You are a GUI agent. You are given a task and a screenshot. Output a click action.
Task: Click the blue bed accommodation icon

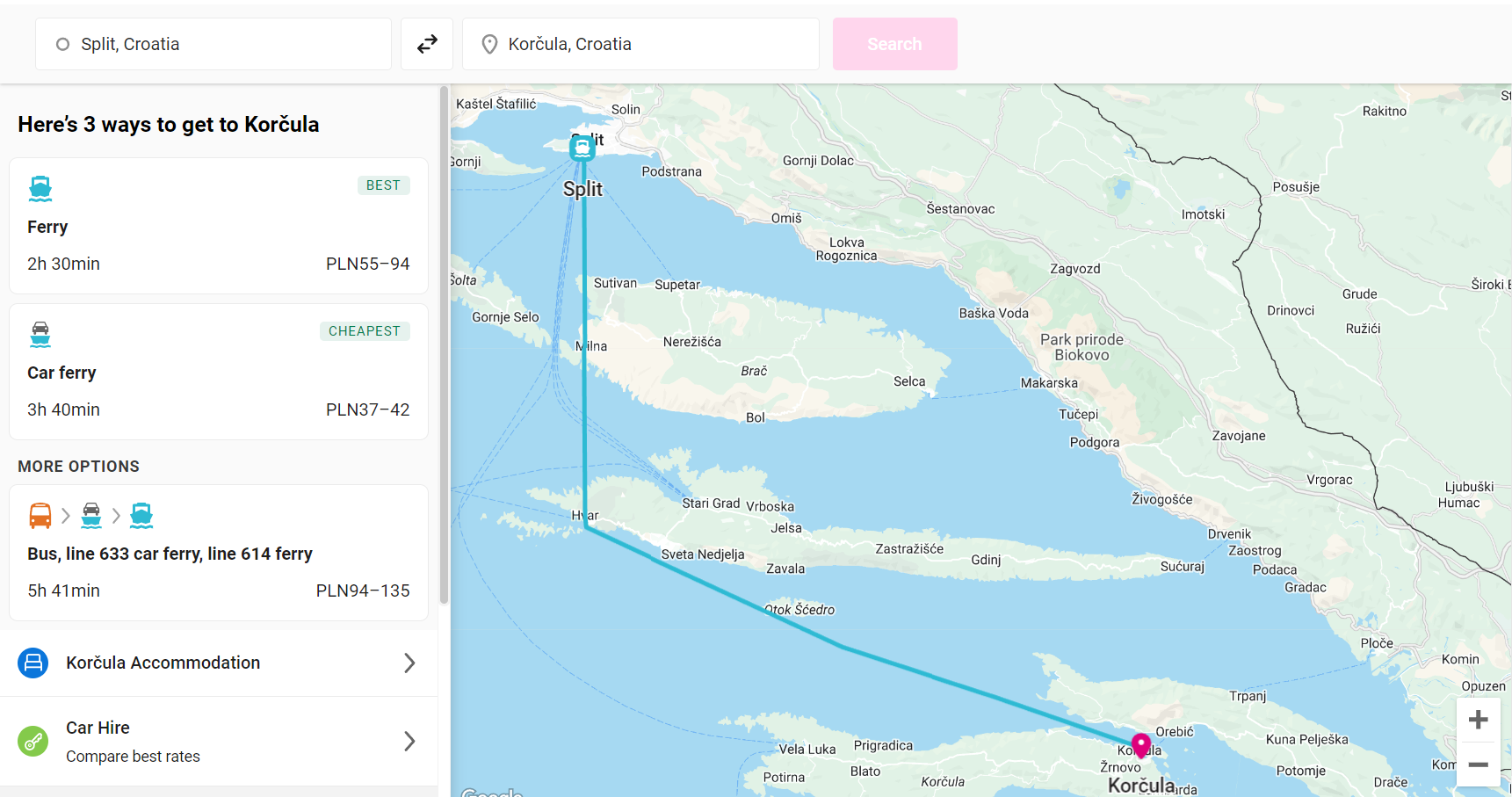(33, 663)
